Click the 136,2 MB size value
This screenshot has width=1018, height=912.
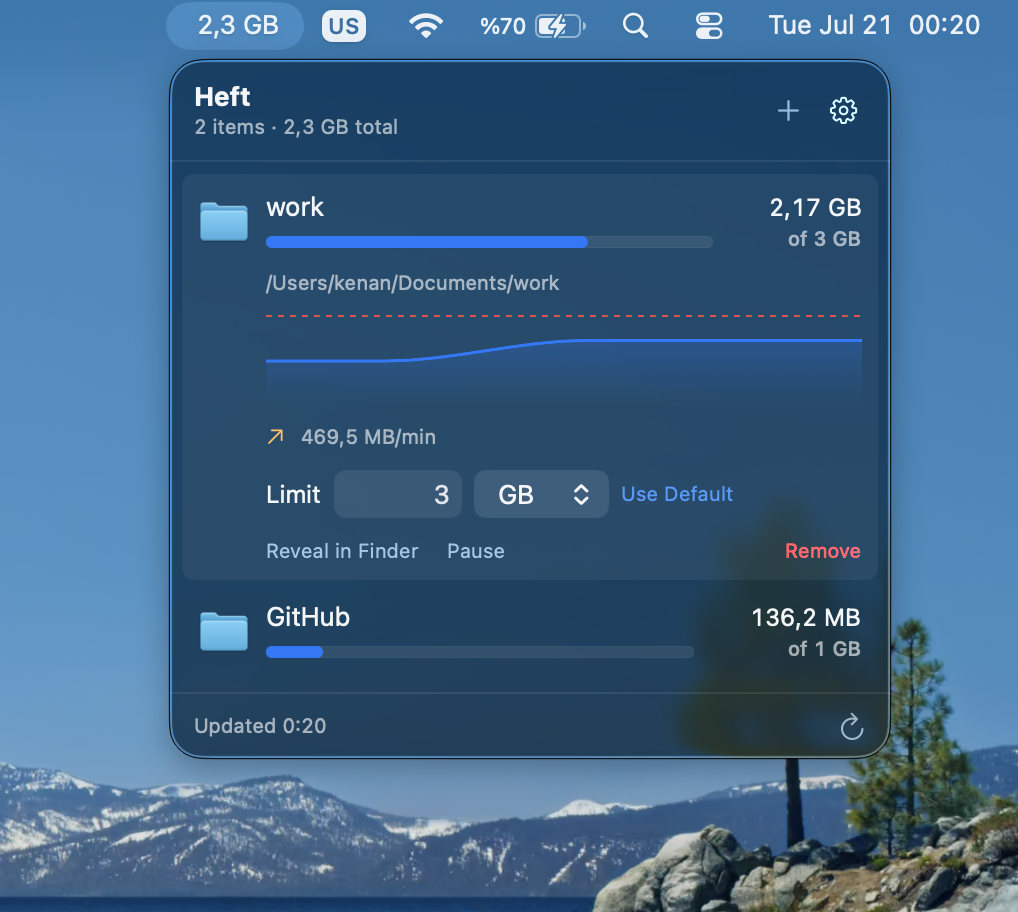[806, 617]
